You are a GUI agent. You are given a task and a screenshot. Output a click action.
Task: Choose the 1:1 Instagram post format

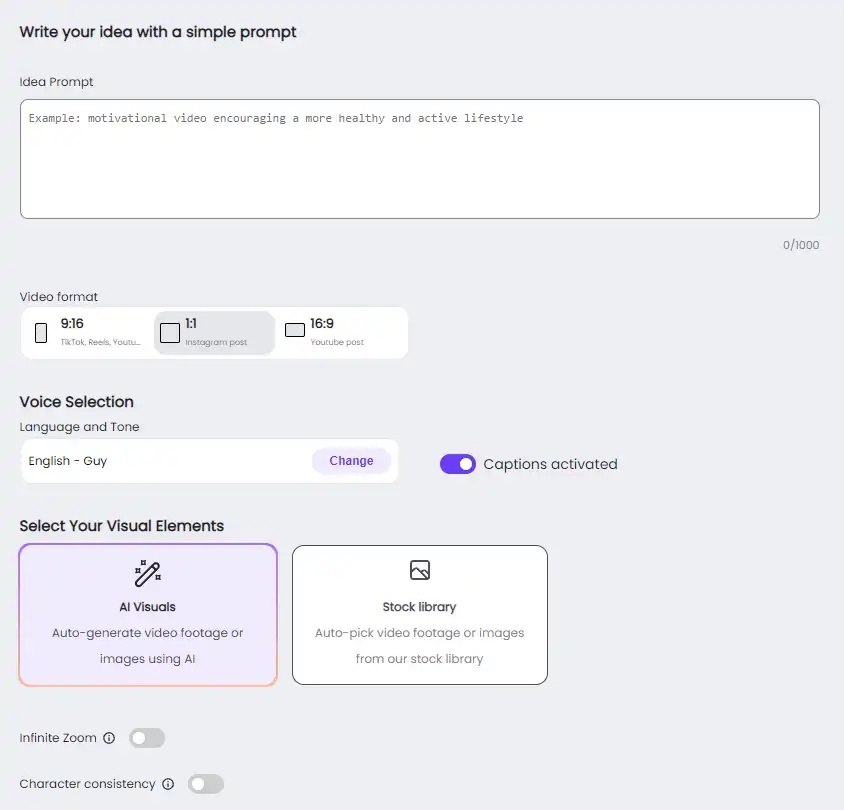click(214, 333)
